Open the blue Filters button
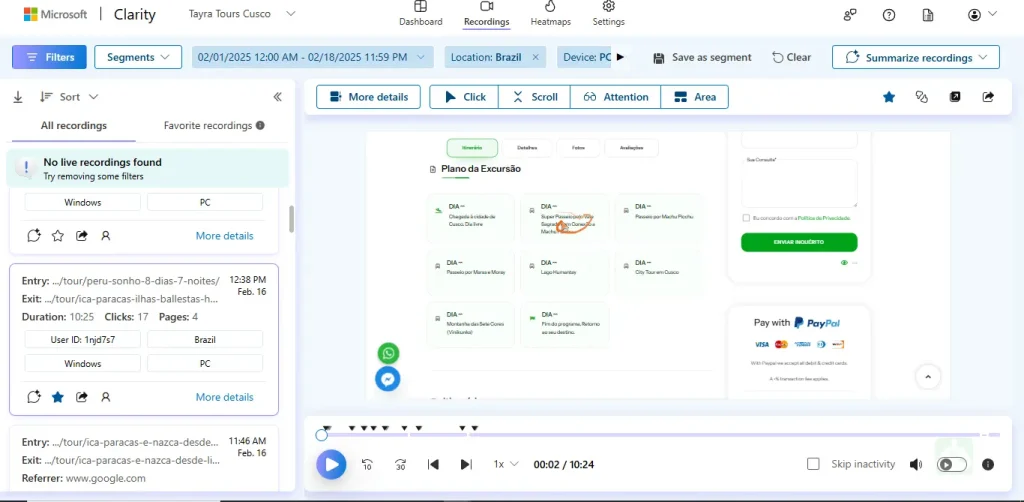 click(49, 57)
